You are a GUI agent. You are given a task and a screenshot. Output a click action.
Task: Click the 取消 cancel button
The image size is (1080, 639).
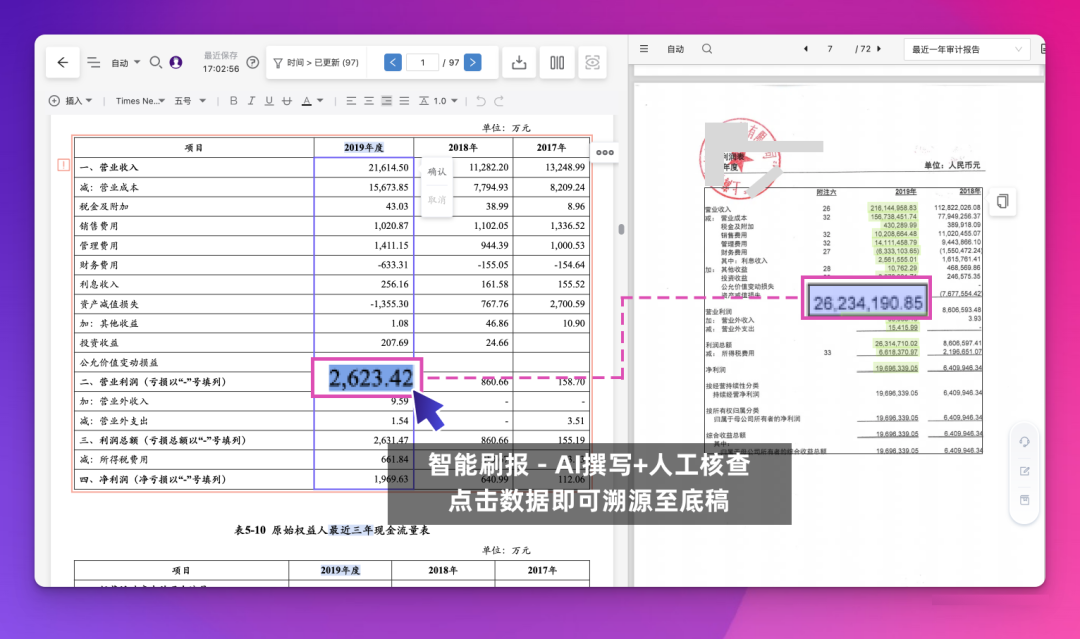437,200
